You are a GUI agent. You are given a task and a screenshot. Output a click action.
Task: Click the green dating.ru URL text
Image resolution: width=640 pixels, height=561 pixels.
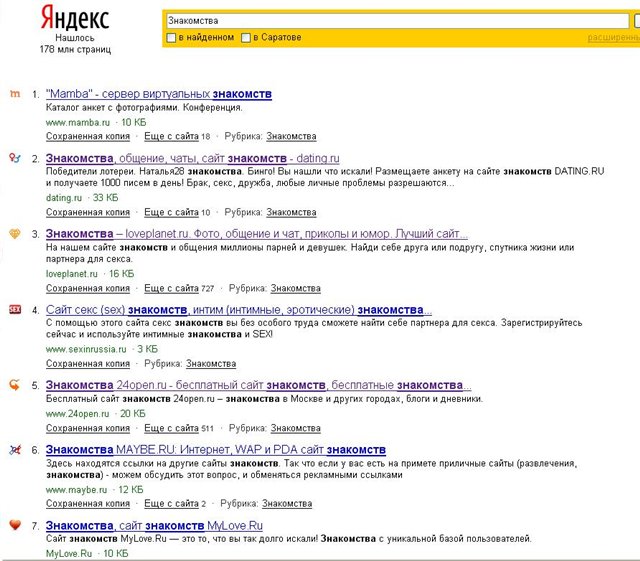tap(64, 198)
